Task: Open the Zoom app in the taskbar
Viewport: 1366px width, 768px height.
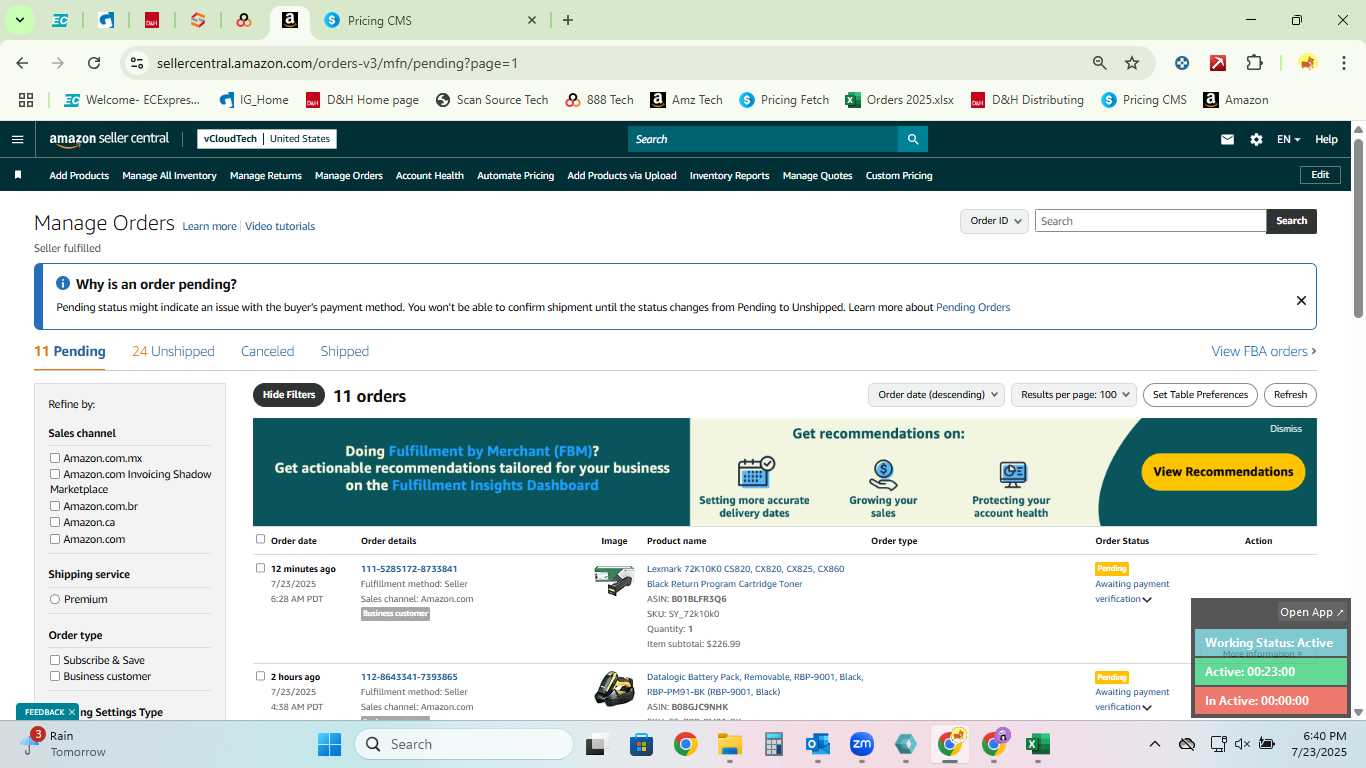Action: click(861, 744)
